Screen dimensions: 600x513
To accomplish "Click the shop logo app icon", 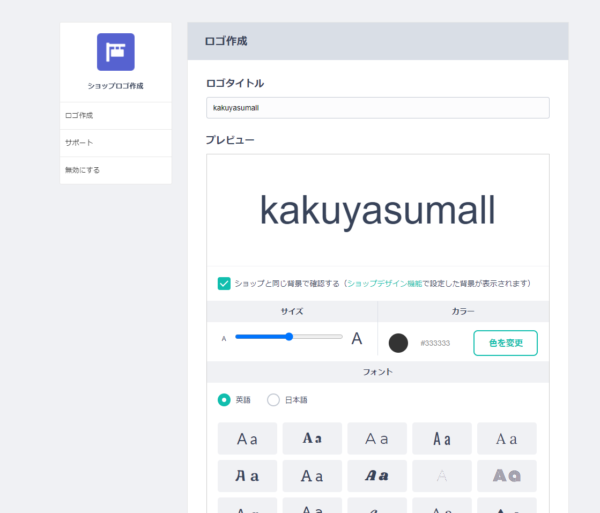I will [115, 52].
